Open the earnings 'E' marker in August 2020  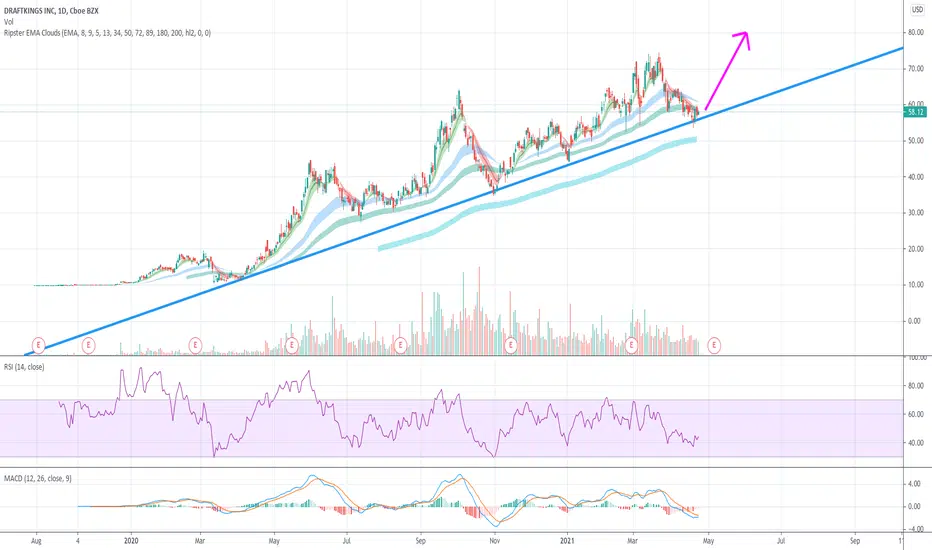tap(400, 344)
